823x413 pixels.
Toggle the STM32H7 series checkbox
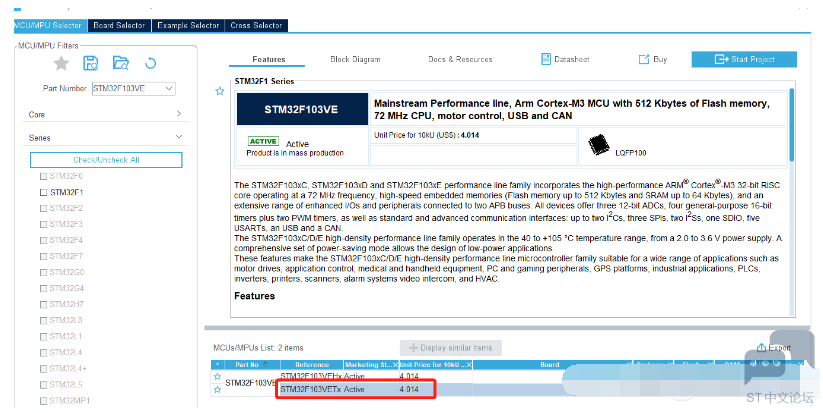(44, 304)
